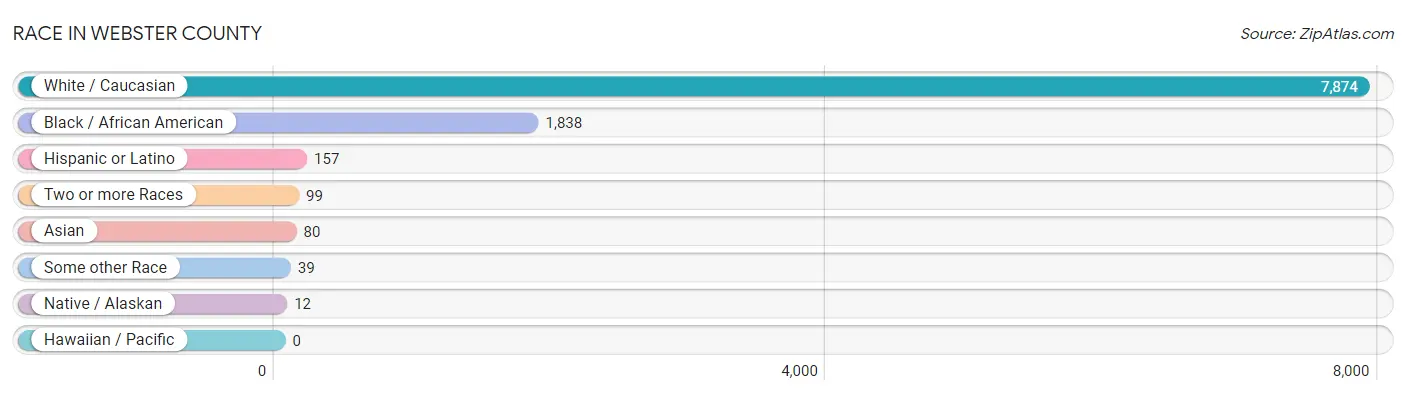Click the Native / Alaskan label
The width and height of the screenshot is (1406, 395).
pyautogui.click(x=103, y=303)
